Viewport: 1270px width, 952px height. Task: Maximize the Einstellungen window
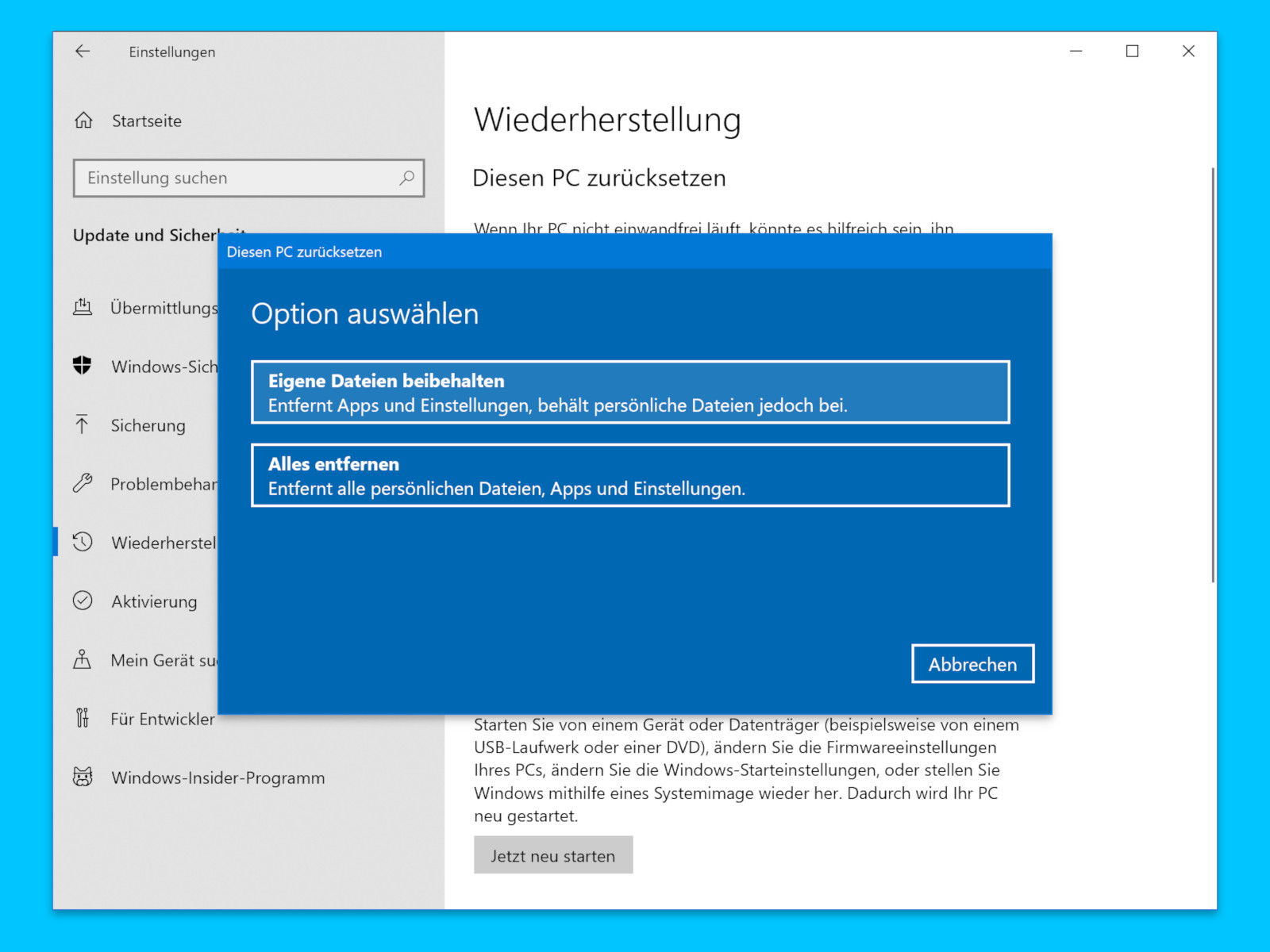pyautogui.click(x=1133, y=52)
